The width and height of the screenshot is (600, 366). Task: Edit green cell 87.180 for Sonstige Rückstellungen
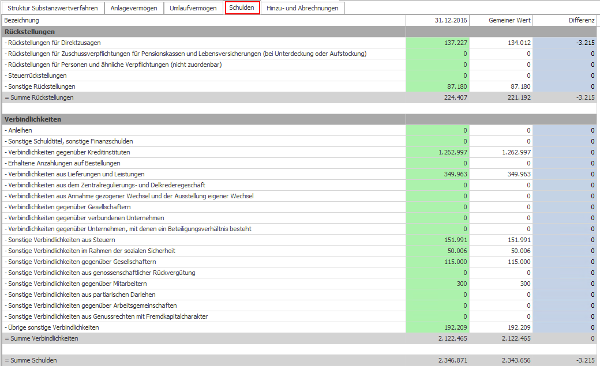(438, 87)
